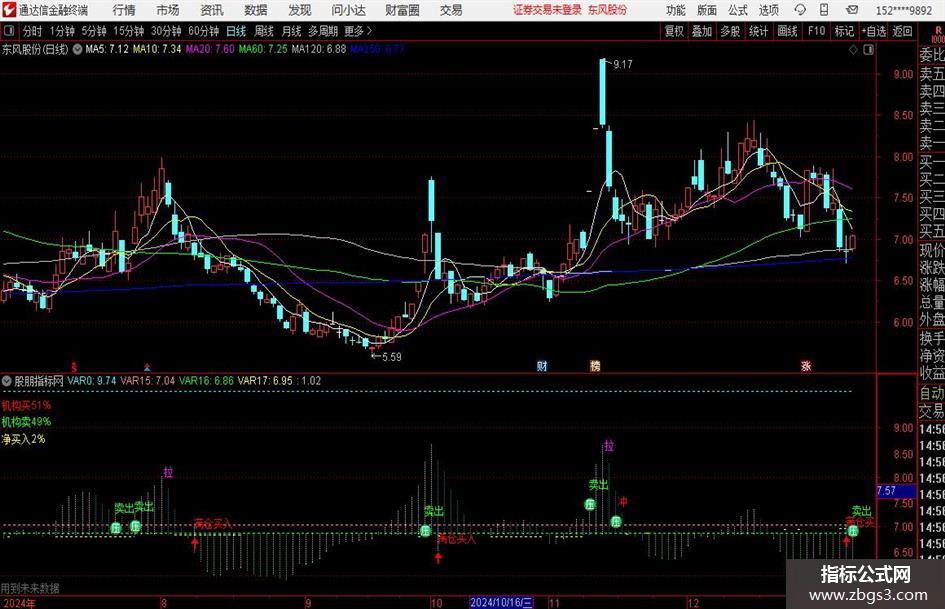The image size is (945, 609).
Task: Click the MA10: 7.34 indicator label
Action: coord(157,49)
